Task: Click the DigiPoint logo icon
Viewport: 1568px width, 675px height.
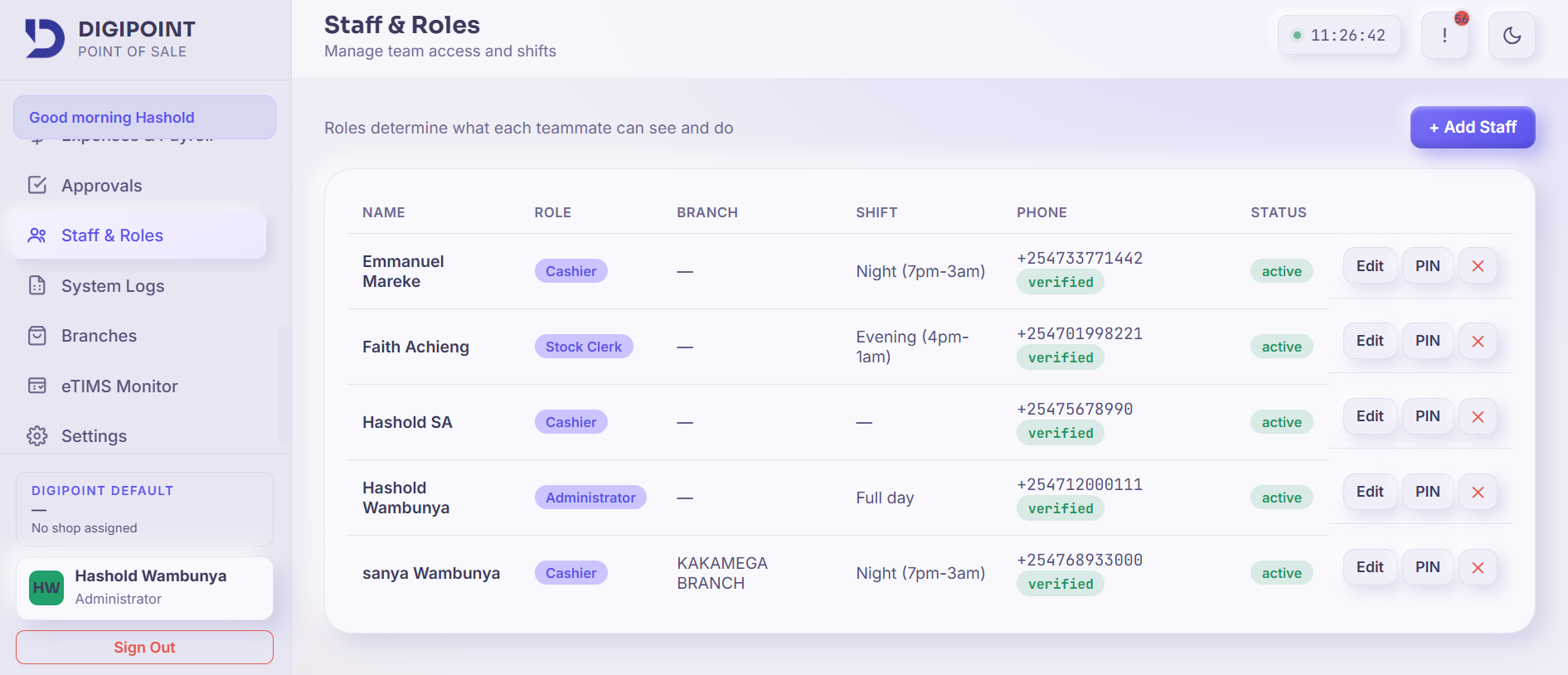Action: [x=45, y=38]
